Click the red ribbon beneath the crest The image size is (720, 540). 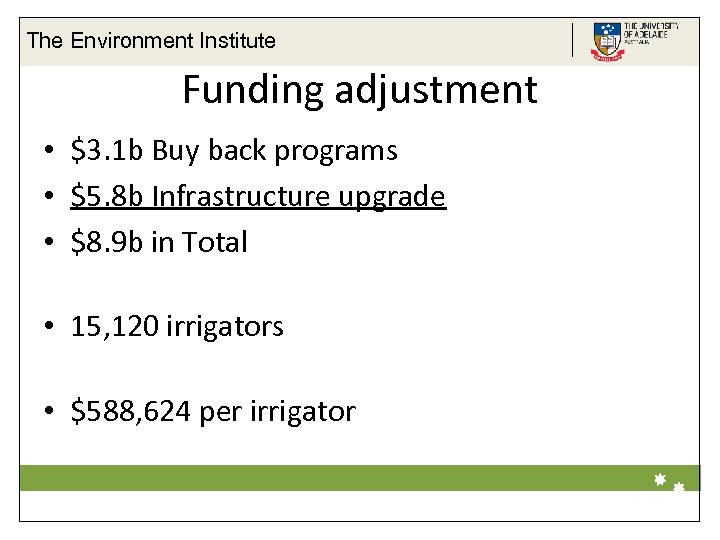point(606,58)
